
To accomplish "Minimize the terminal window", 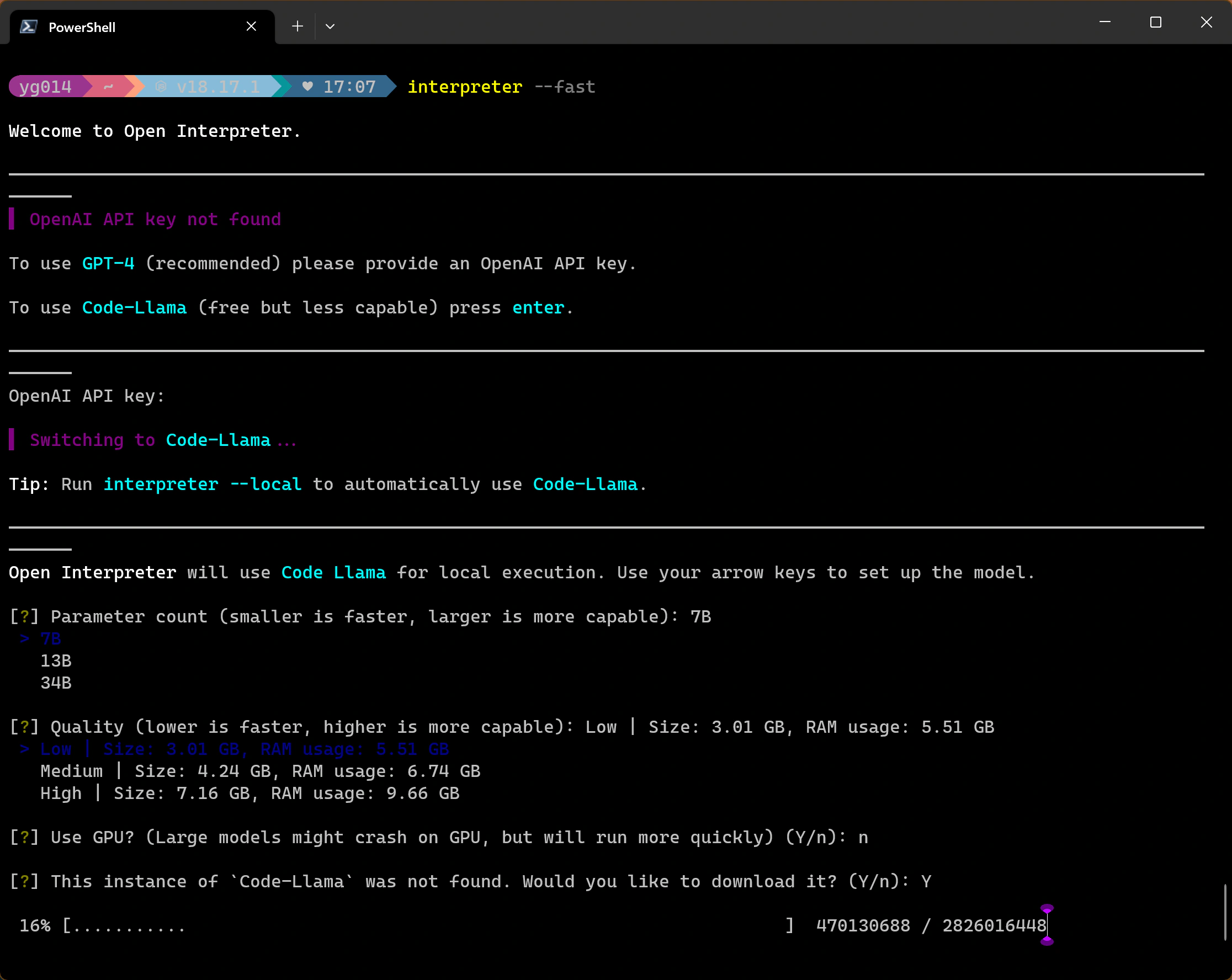I will pyautogui.click(x=1104, y=22).
